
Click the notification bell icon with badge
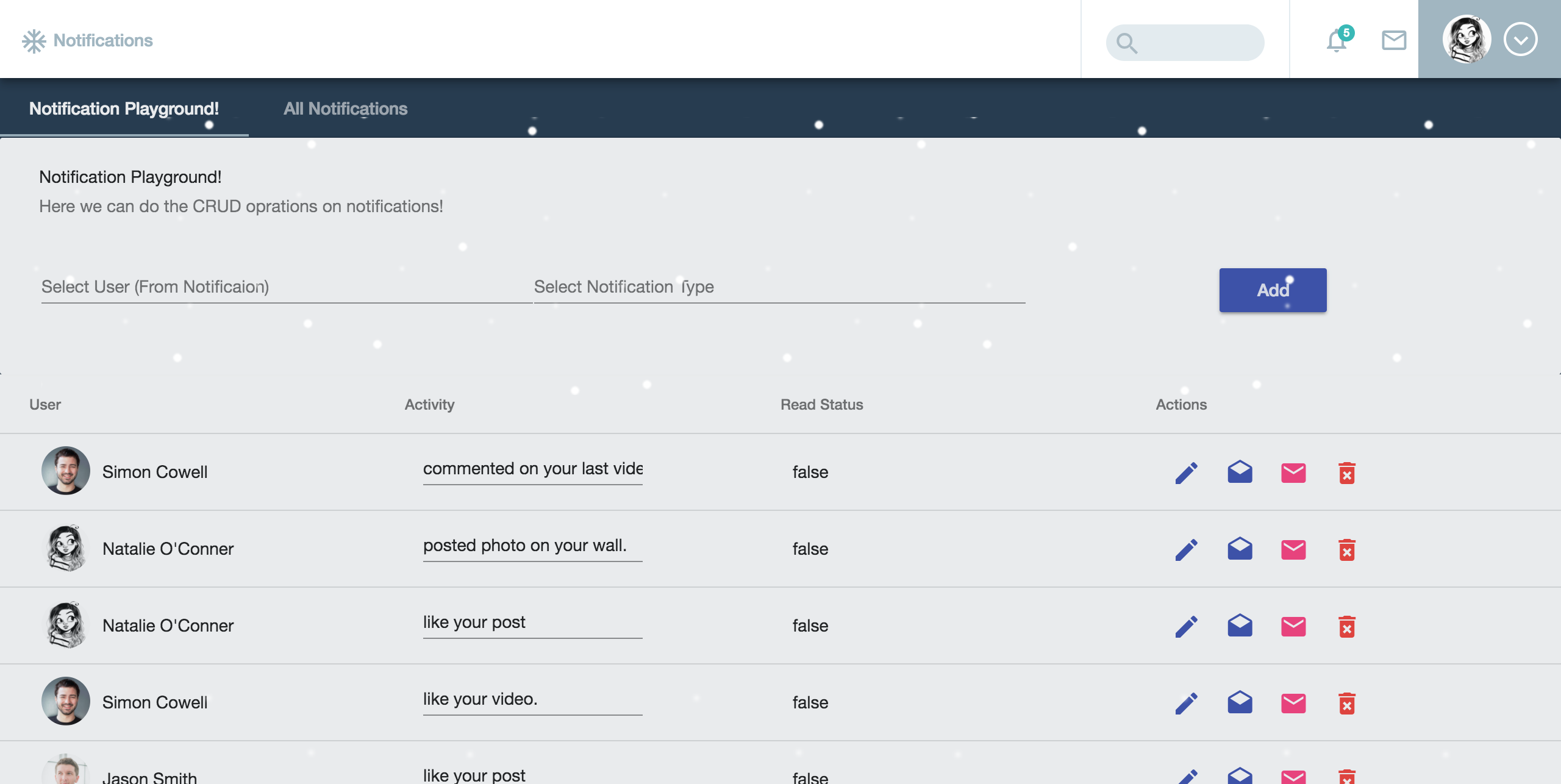pyautogui.click(x=1337, y=40)
